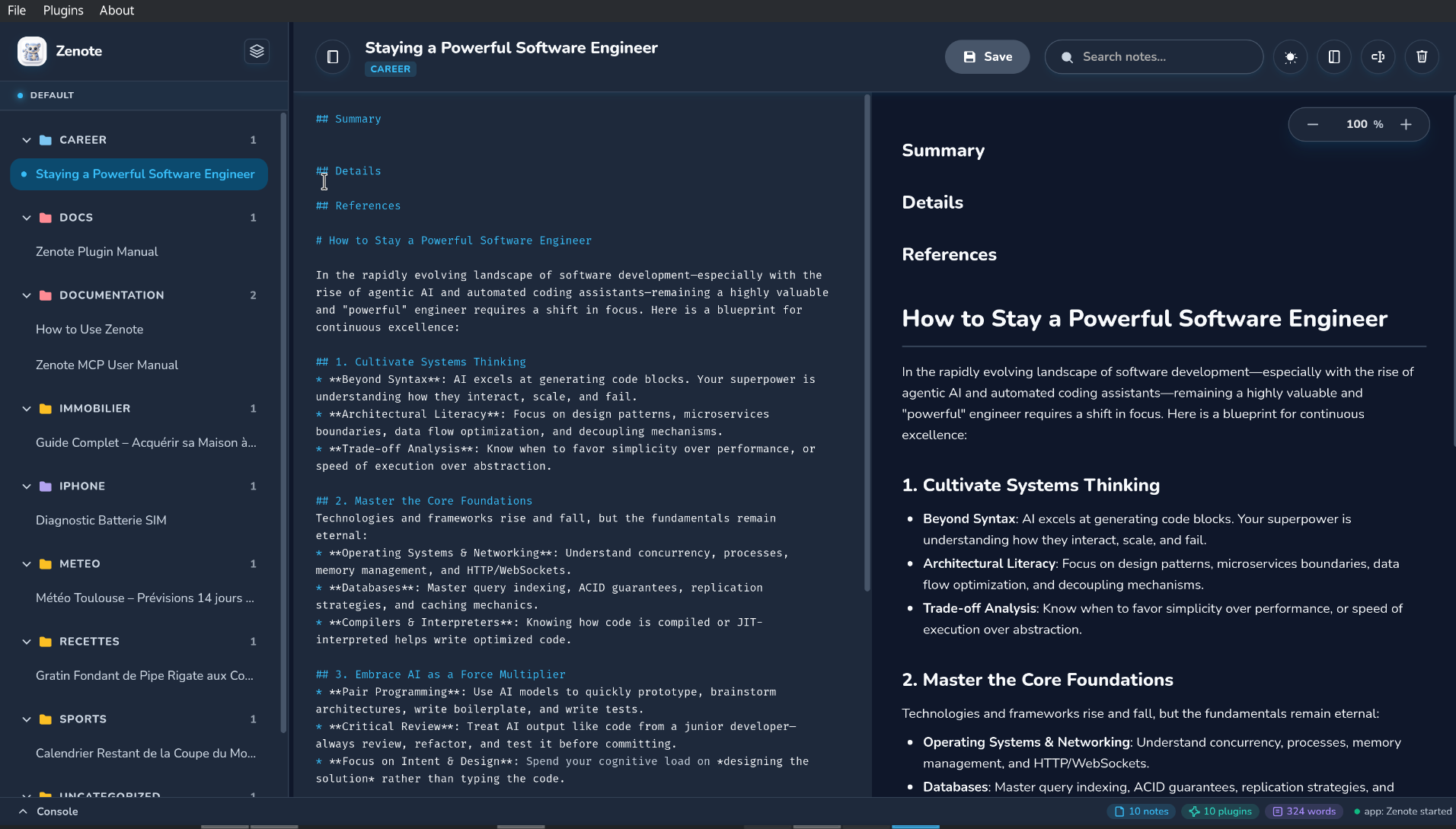This screenshot has width=1456, height=829.
Task: Open the Plugins menu
Action: pos(63,11)
